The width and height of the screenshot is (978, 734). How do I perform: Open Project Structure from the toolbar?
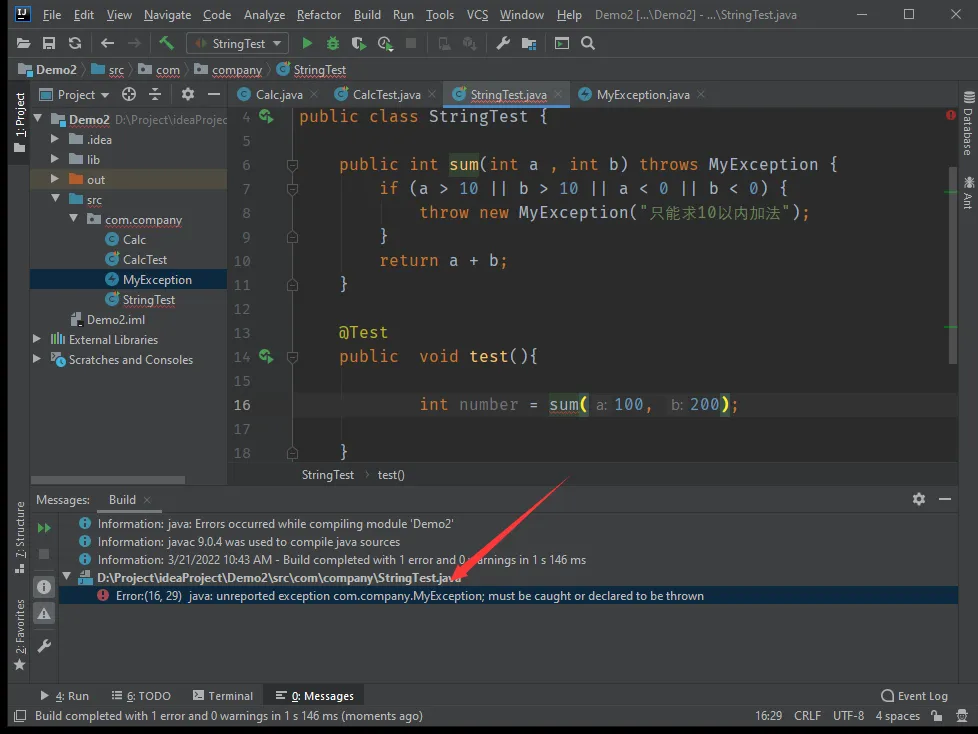[528, 43]
